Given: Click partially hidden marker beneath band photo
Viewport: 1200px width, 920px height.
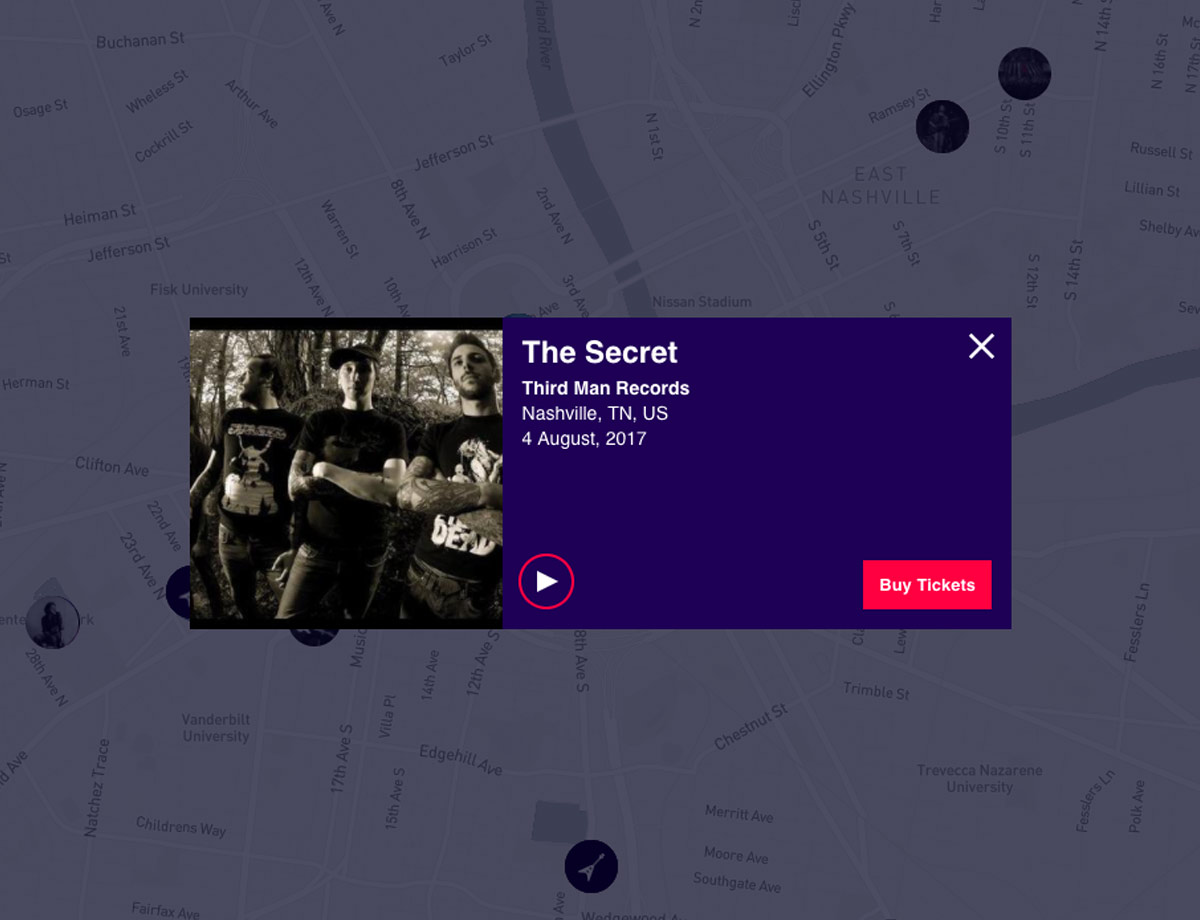Looking at the screenshot, I should click(314, 637).
